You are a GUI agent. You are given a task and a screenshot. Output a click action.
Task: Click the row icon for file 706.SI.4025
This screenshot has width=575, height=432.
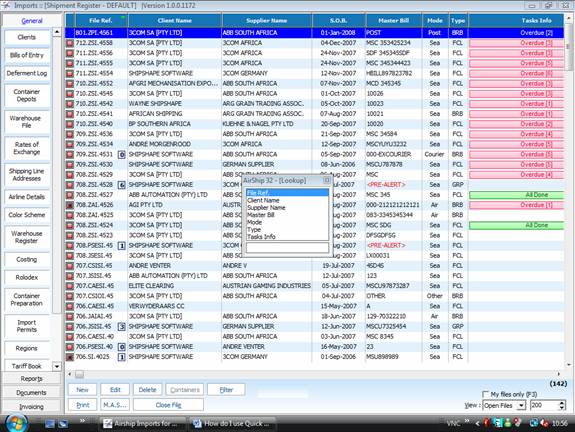[x=70, y=357]
